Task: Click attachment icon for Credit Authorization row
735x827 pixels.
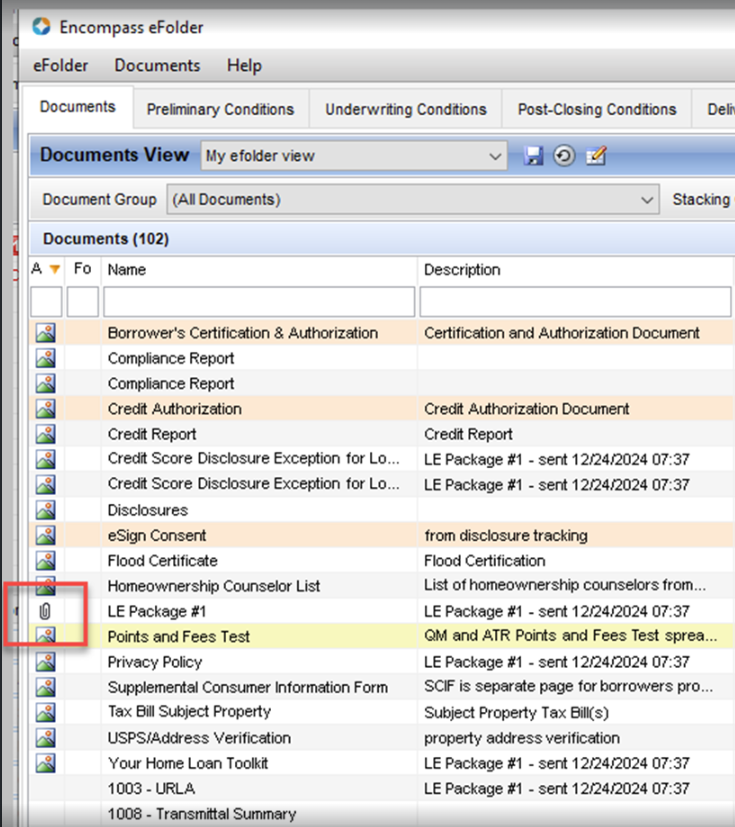Action: click(46, 409)
